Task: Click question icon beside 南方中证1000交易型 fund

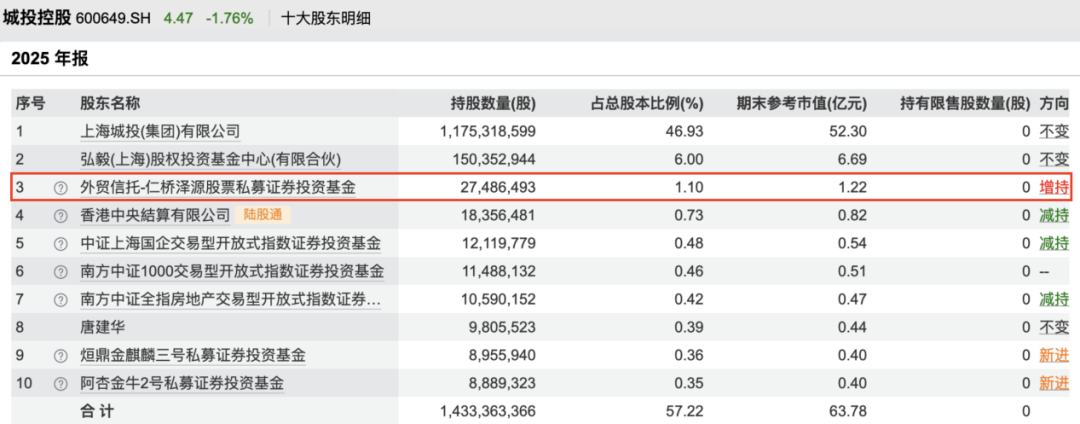Action: pos(61,271)
